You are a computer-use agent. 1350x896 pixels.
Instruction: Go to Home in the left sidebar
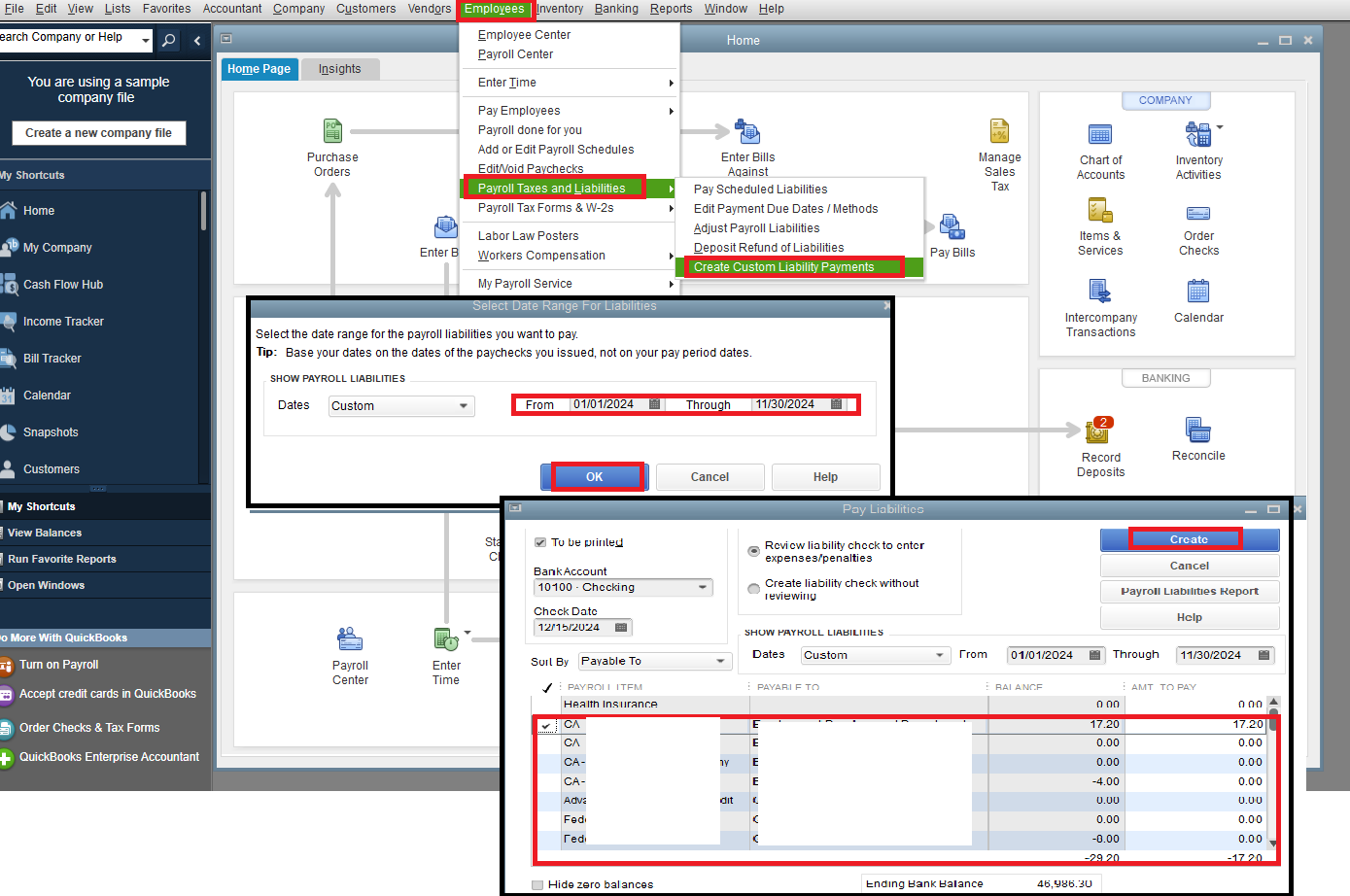coord(39,211)
